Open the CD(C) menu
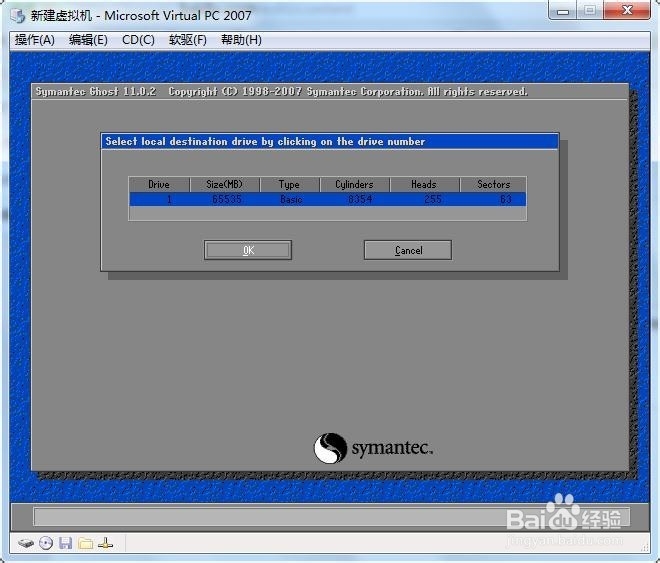This screenshot has height=563, width=660. [x=138, y=40]
